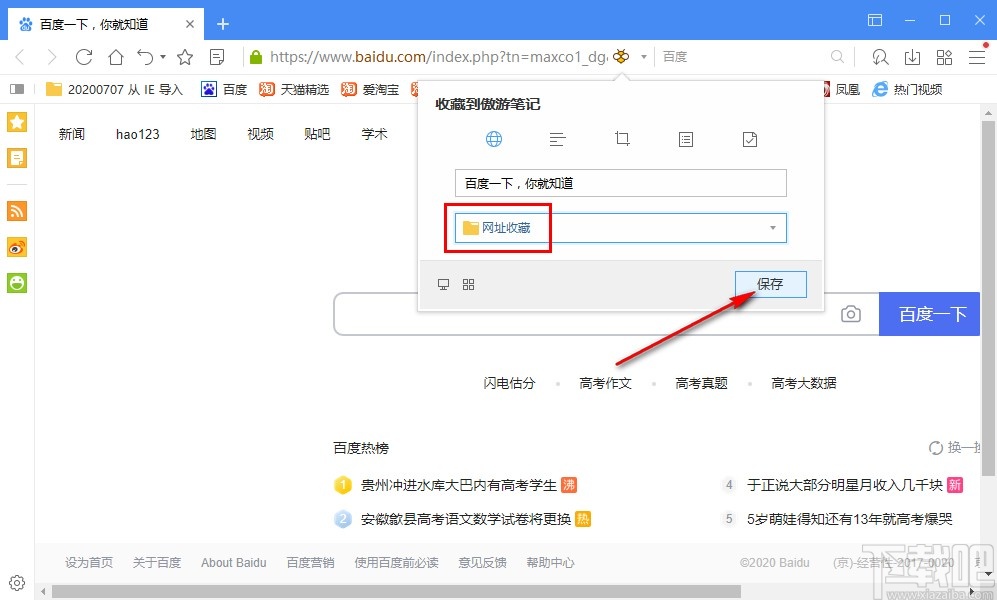Click the 百度 search engine input box
Screen dimensions: 997x600
tap(743, 57)
